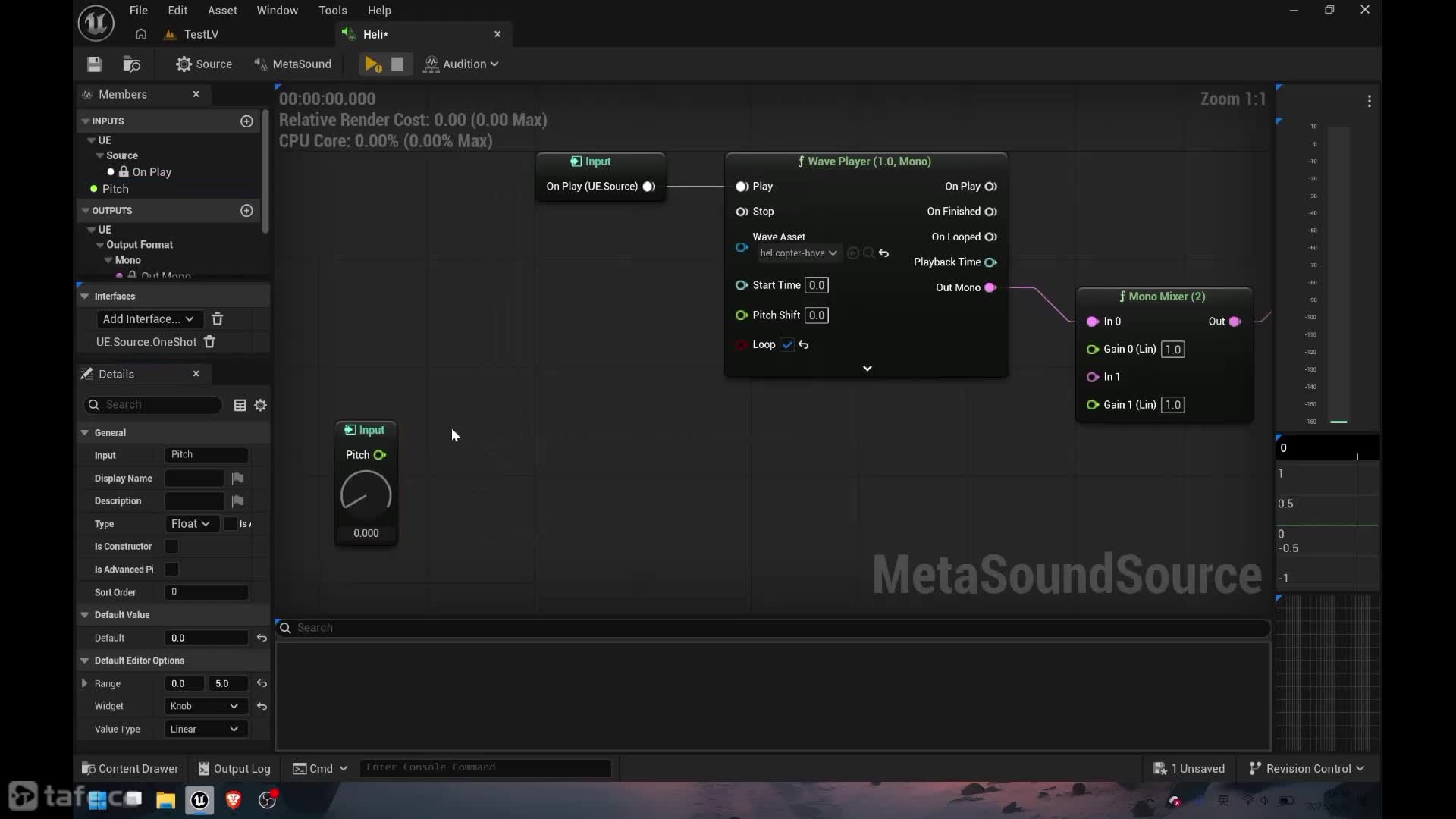Open the Content Drawer

[130, 769]
